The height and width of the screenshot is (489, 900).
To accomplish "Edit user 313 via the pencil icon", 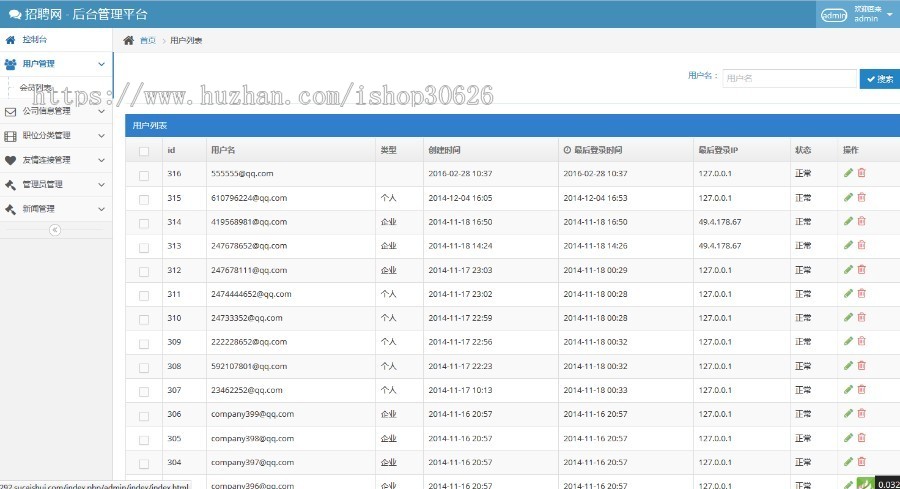I will (x=848, y=245).
